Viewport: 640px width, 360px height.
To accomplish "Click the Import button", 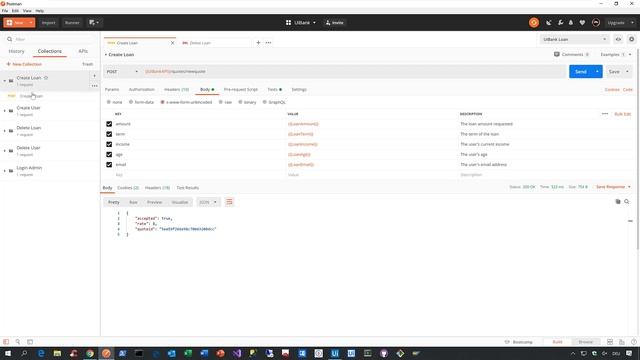I will click(x=48, y=23).
